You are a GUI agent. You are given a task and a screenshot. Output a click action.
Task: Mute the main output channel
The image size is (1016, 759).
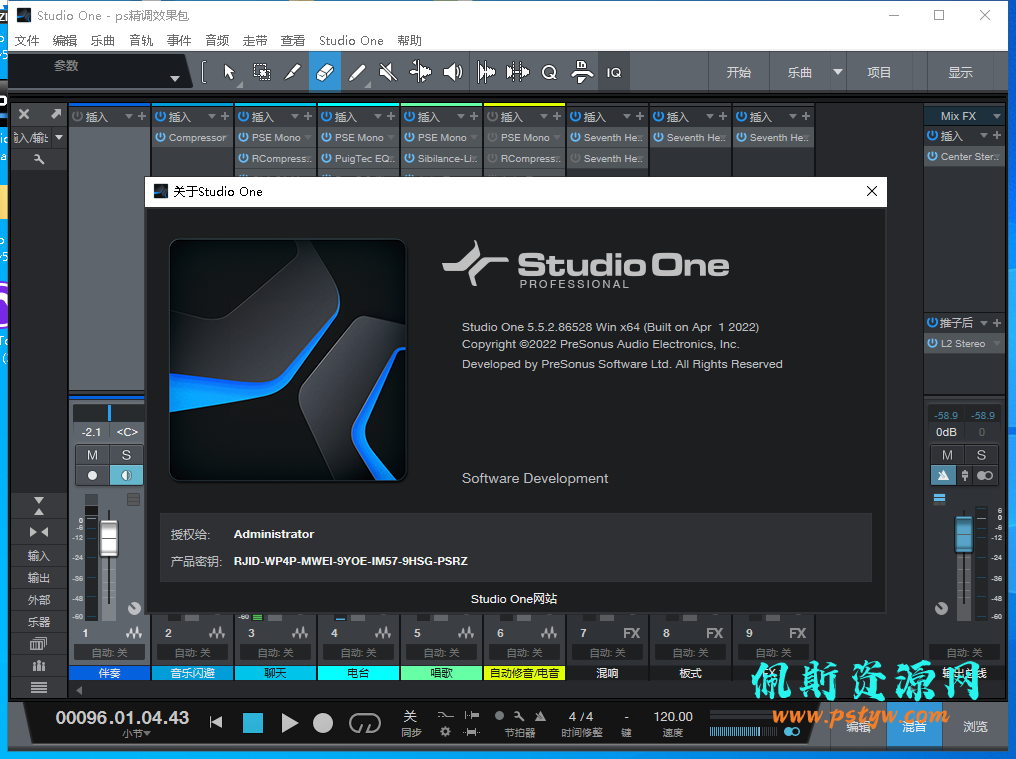(x=947, y=455)
